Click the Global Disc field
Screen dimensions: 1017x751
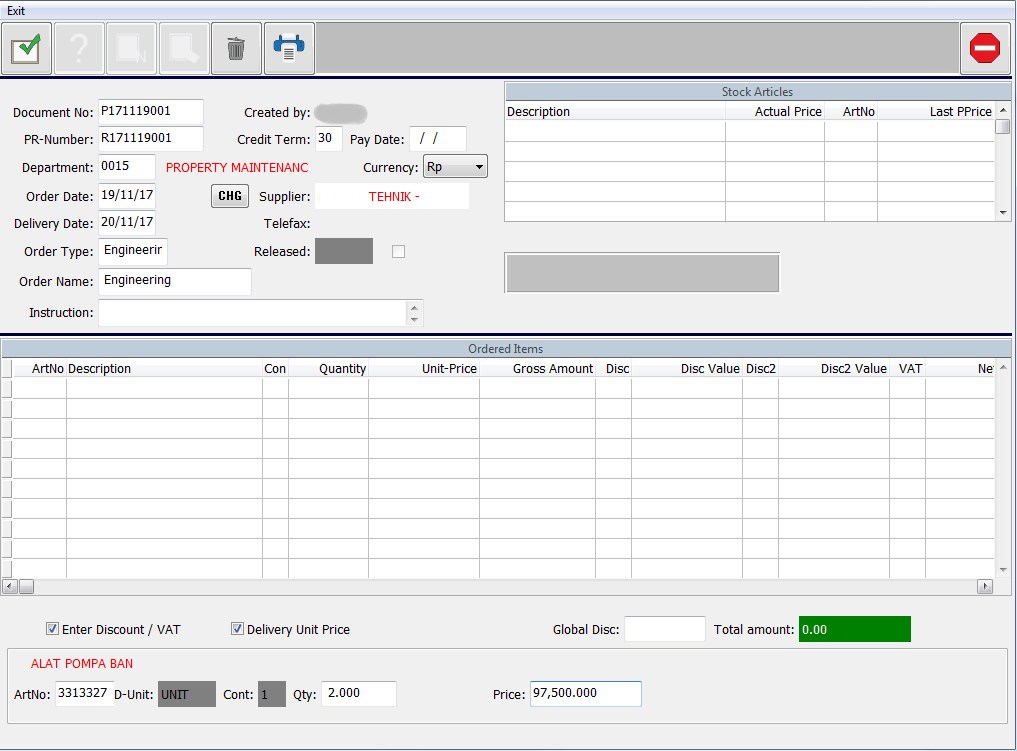[665, 629]
